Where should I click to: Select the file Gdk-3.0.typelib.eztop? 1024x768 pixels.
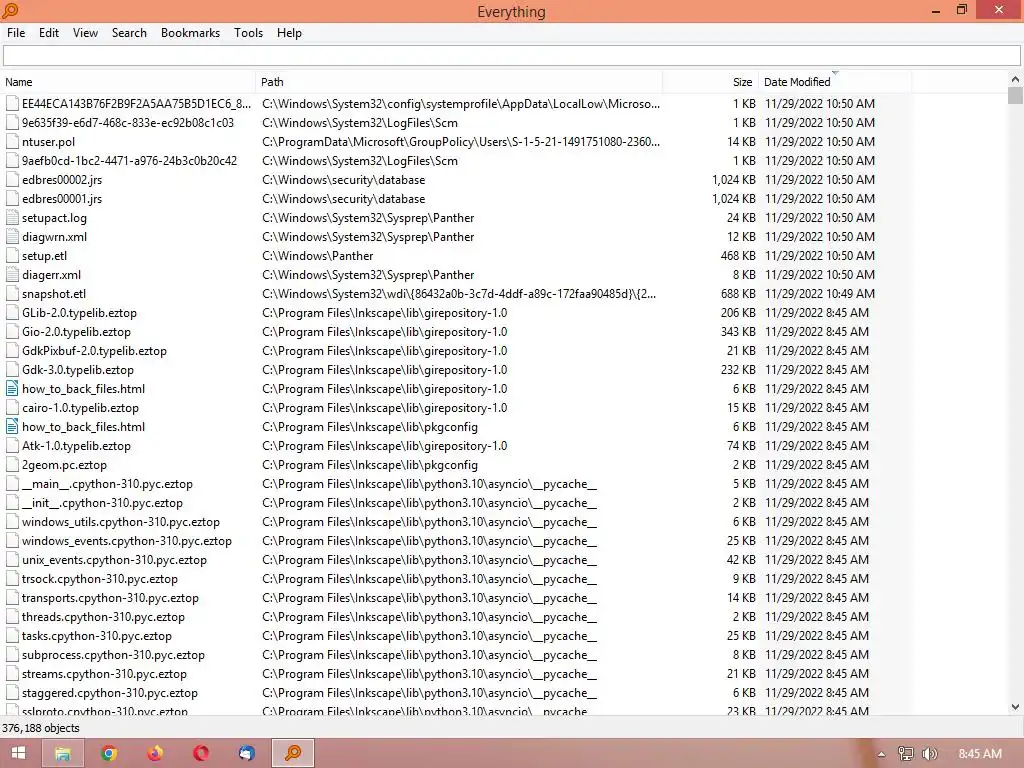coord(78,370)
